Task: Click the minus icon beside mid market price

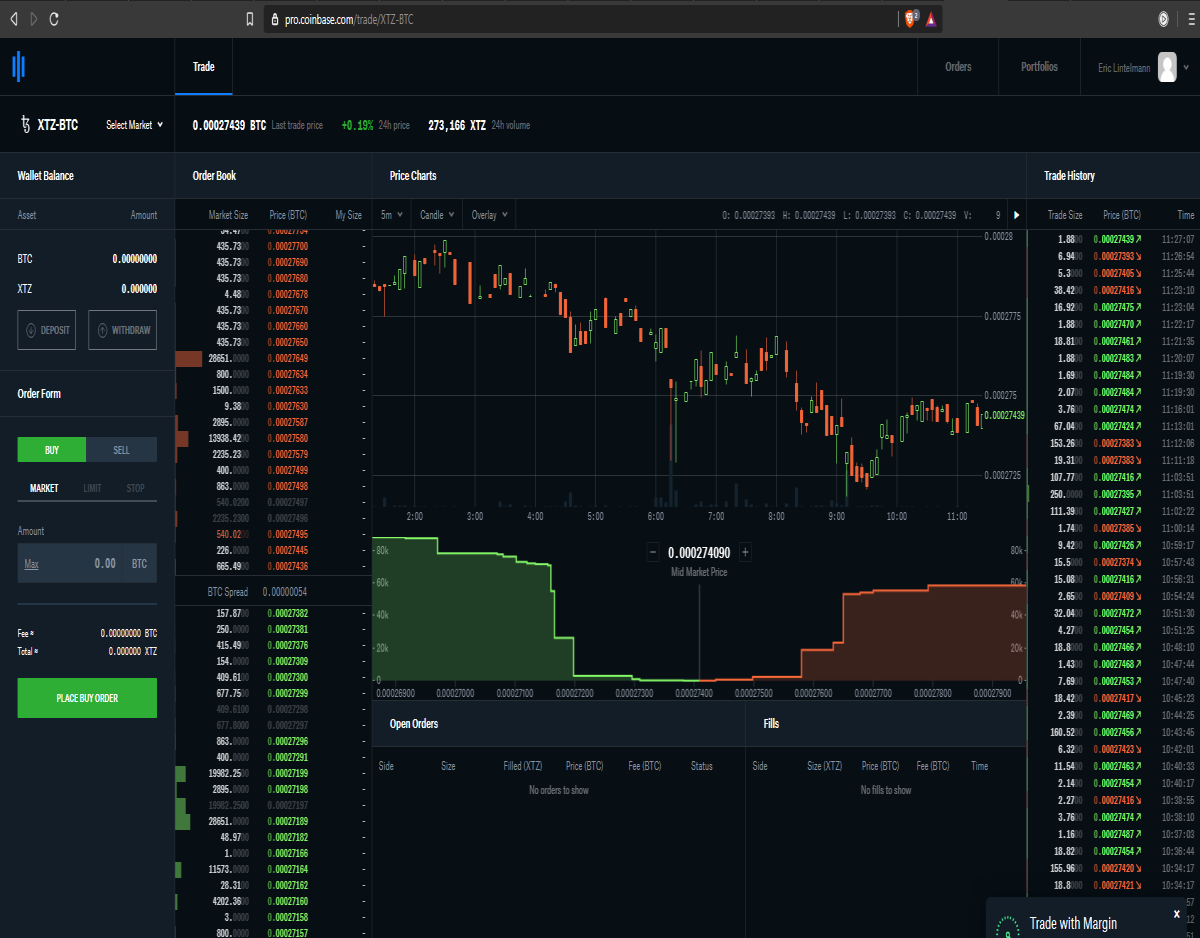Action: tap(653, 552)
